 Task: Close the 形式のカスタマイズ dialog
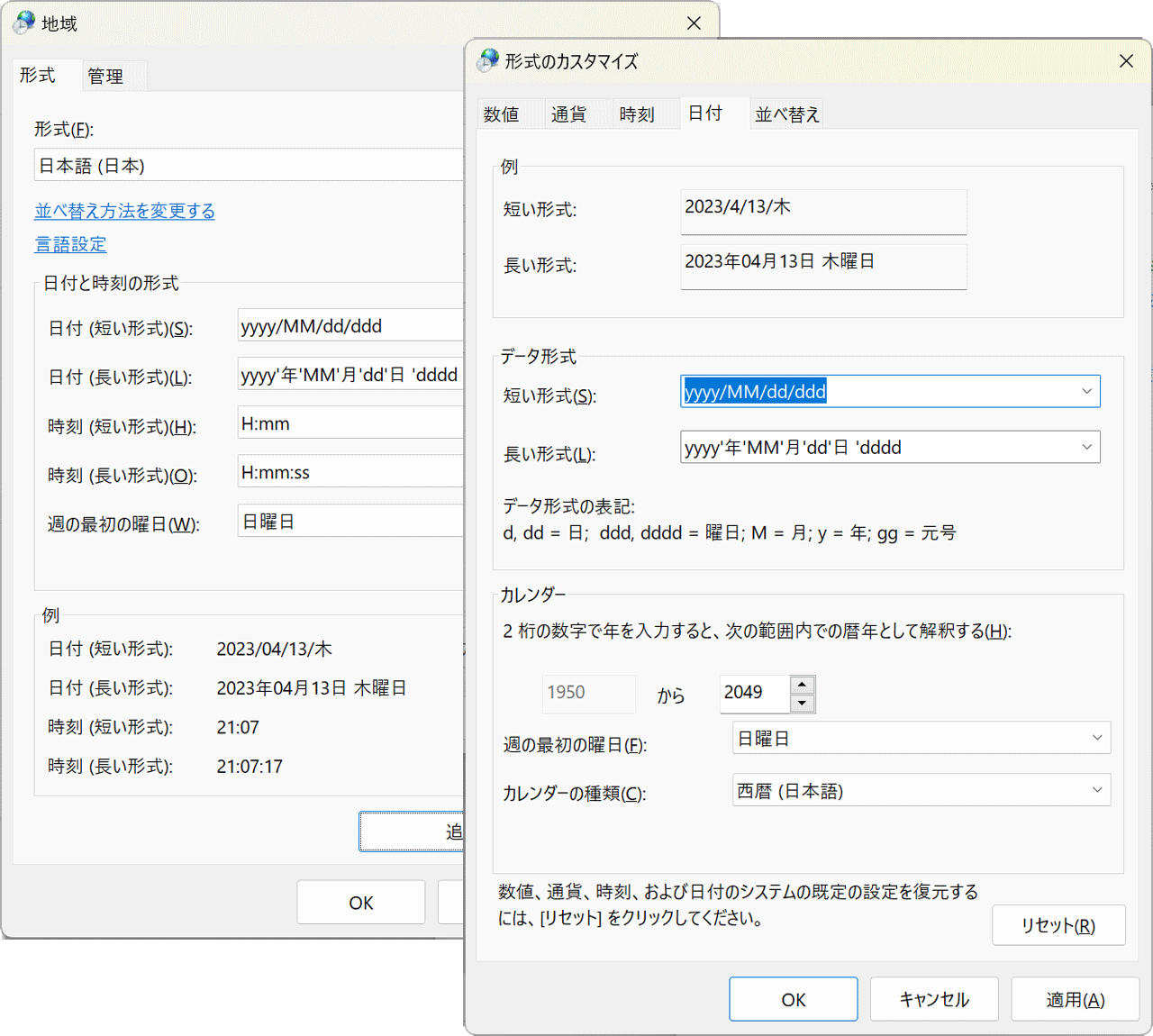click(1126, 60)
